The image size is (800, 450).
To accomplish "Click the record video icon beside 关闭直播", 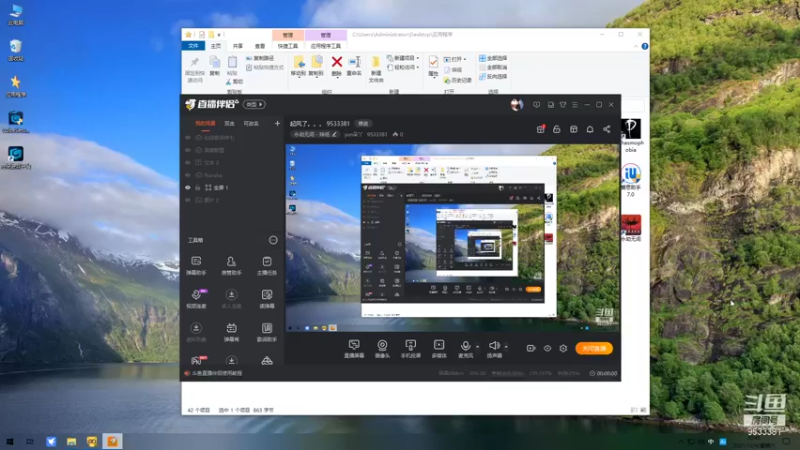I will pos(531,348).
